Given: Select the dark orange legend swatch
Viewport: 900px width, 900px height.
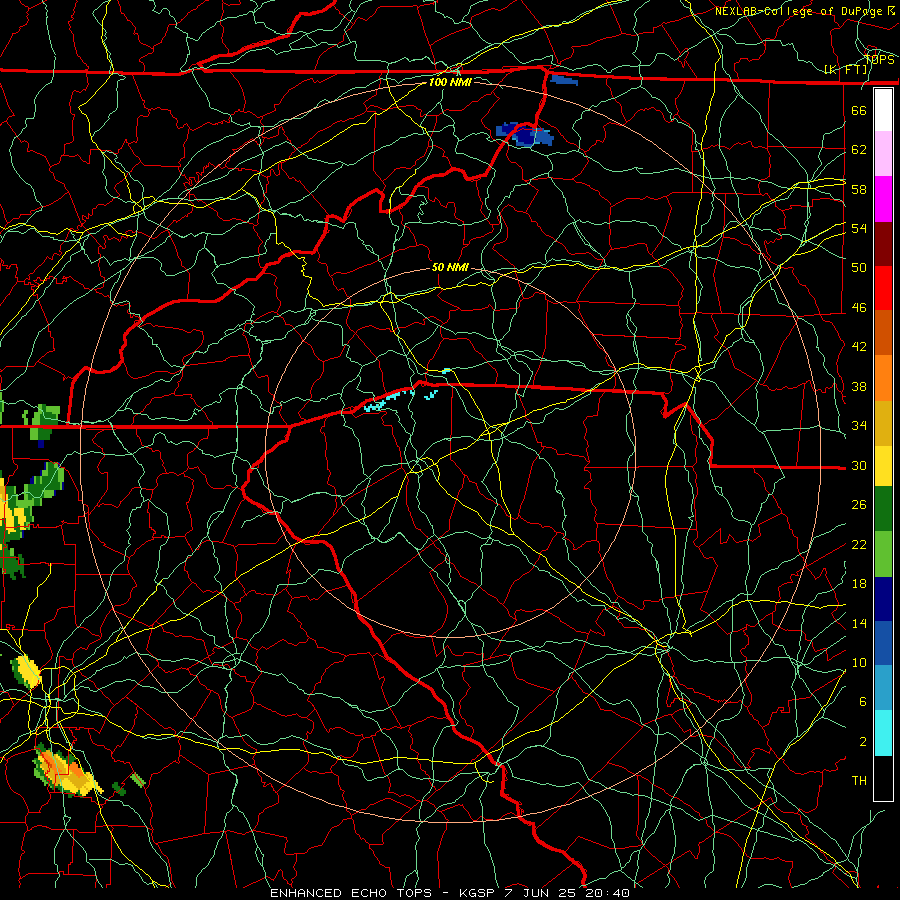Looking at the screenshot, I should click(883, 333).
